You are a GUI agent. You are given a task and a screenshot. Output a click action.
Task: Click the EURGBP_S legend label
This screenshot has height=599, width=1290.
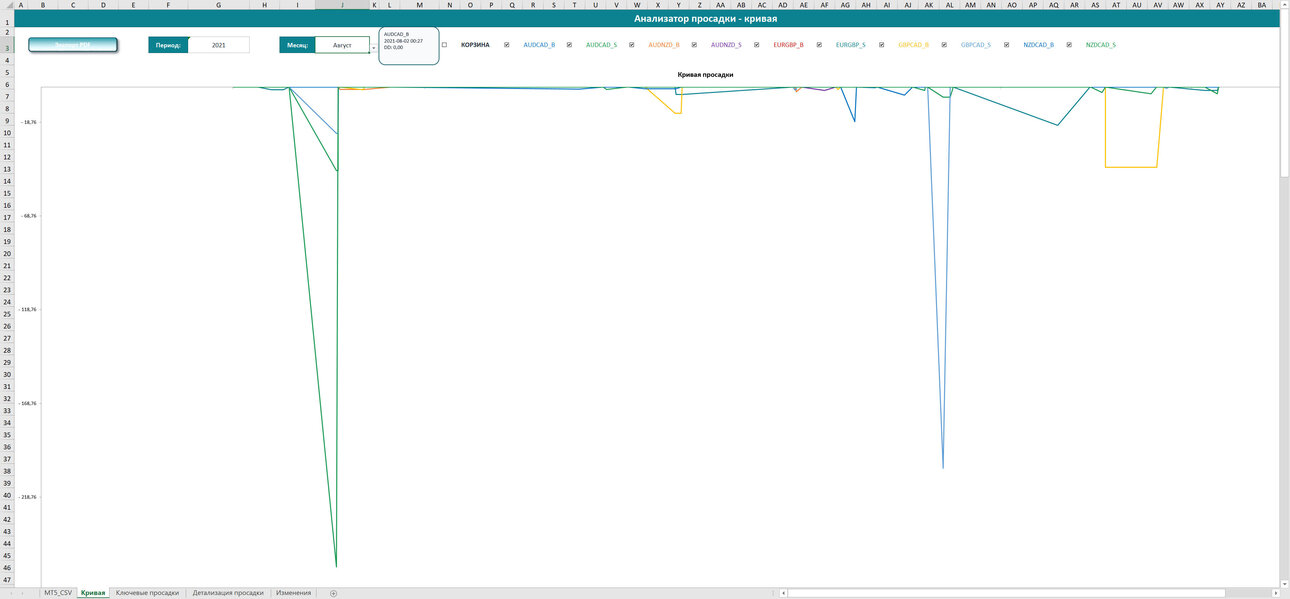click(851, 45)
